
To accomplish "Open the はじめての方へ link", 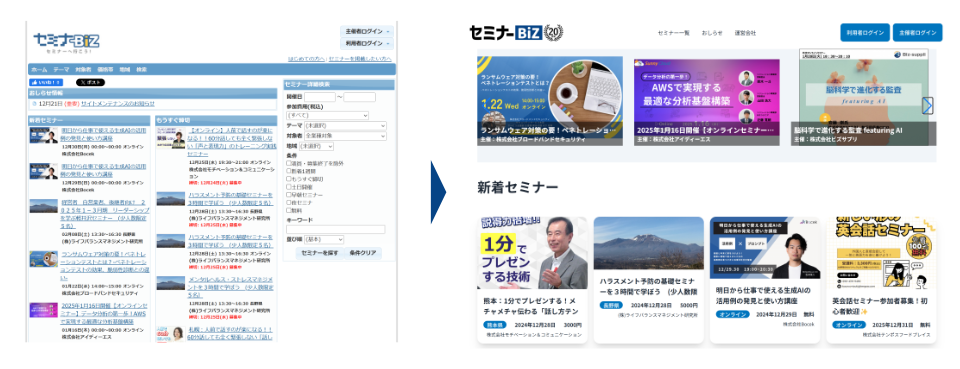I will pyautogui.click(x=306, y=59).
